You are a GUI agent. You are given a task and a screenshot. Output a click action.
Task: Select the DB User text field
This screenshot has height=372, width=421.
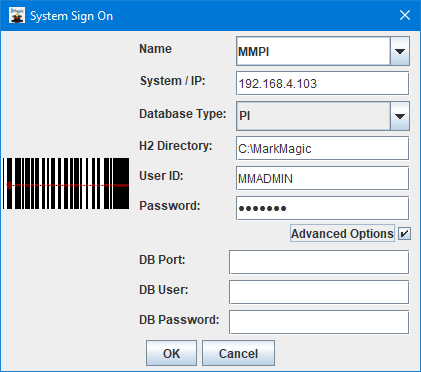coord(319,292)
